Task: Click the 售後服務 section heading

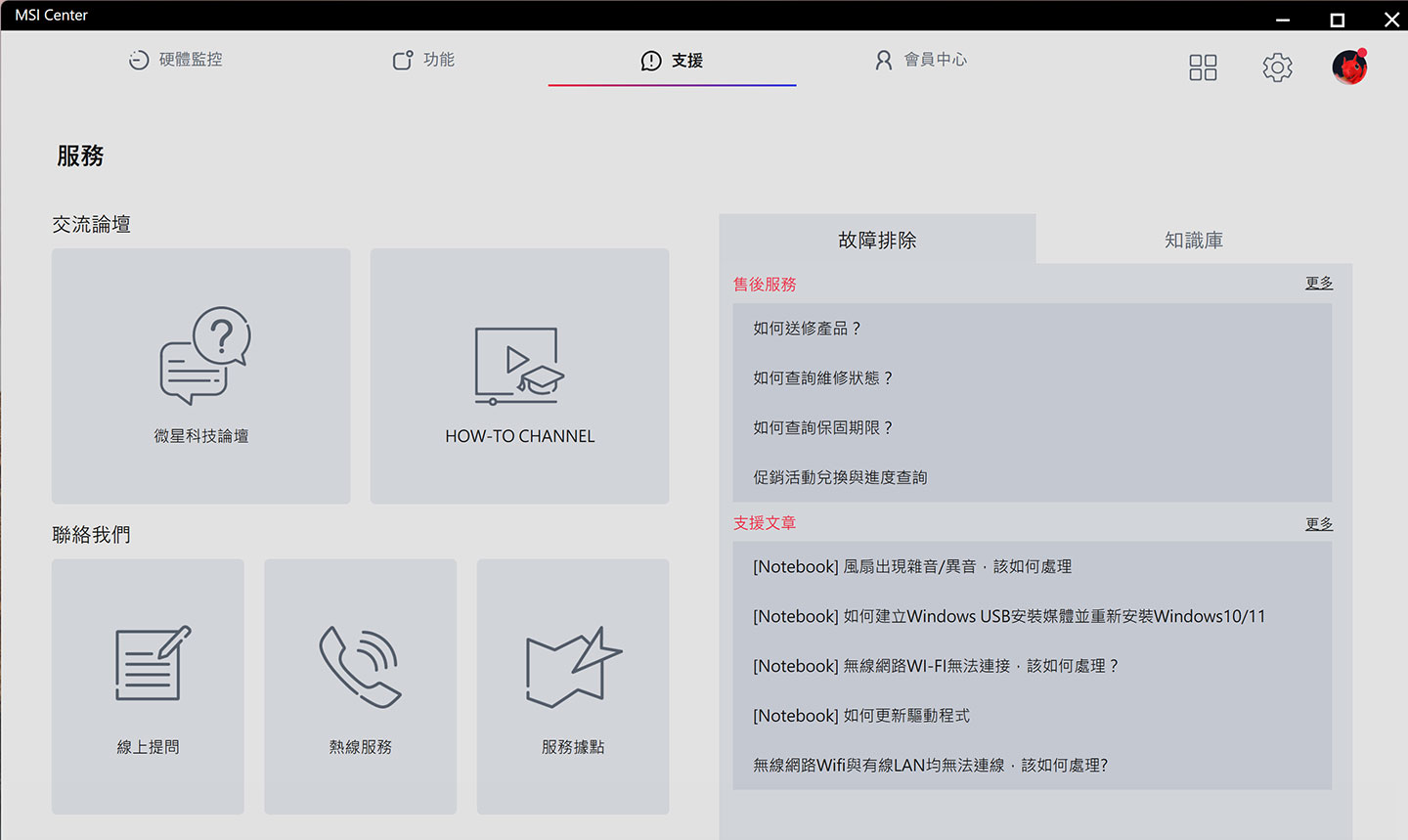Action: pos(765,285)
